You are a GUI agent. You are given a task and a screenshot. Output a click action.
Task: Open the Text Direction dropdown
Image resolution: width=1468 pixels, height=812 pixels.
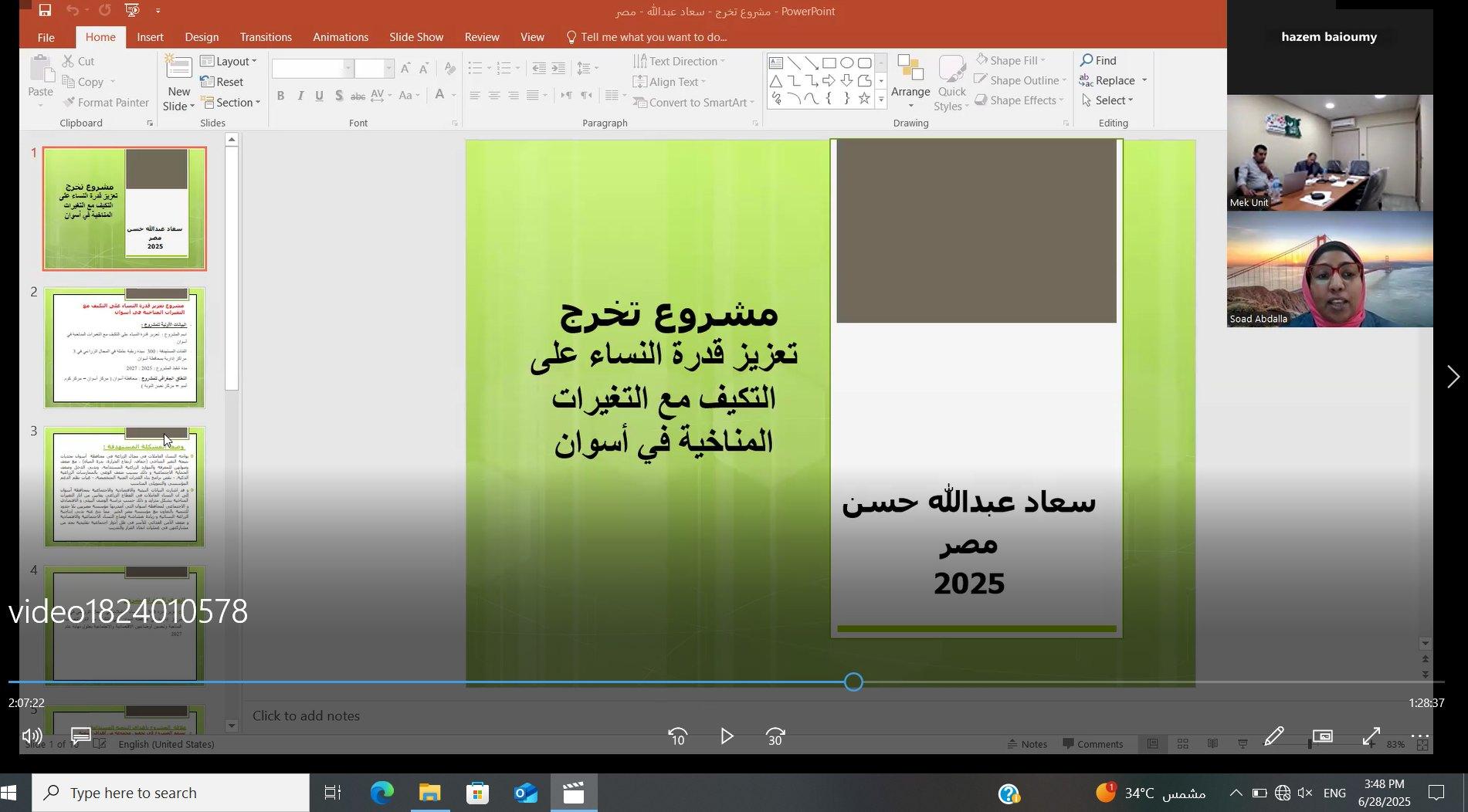point(680,61)
